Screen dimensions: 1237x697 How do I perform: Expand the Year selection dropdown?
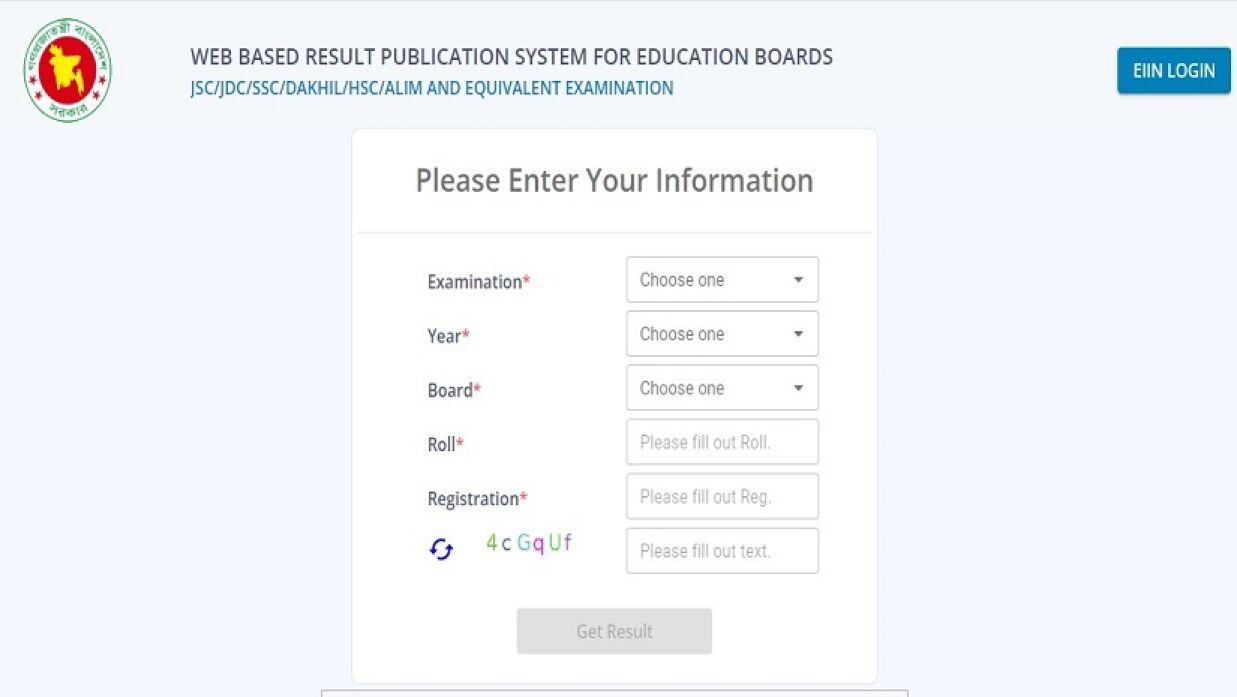point(722,334)
